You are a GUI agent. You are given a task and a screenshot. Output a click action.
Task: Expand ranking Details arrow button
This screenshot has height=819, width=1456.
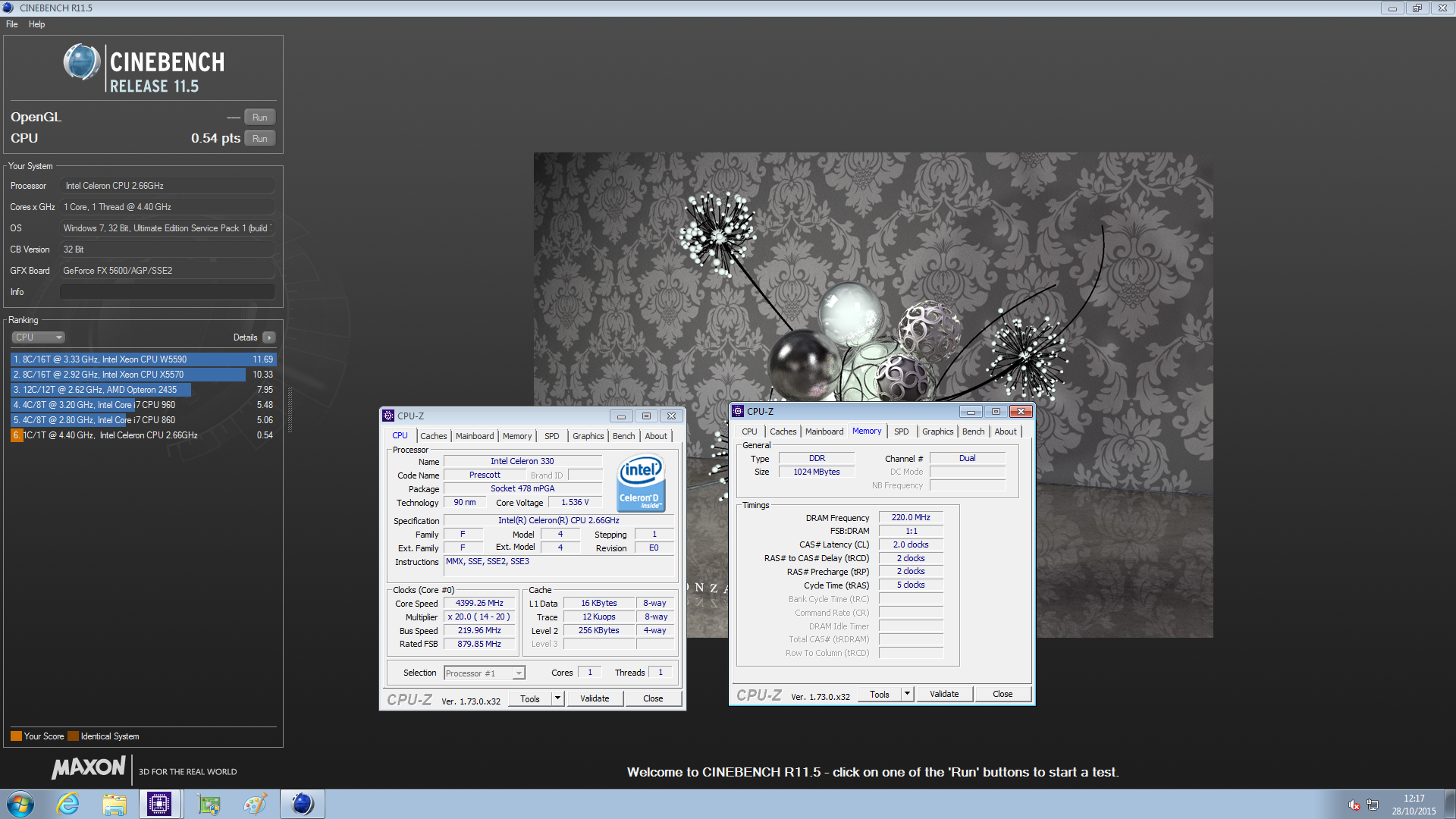(269, 337)
